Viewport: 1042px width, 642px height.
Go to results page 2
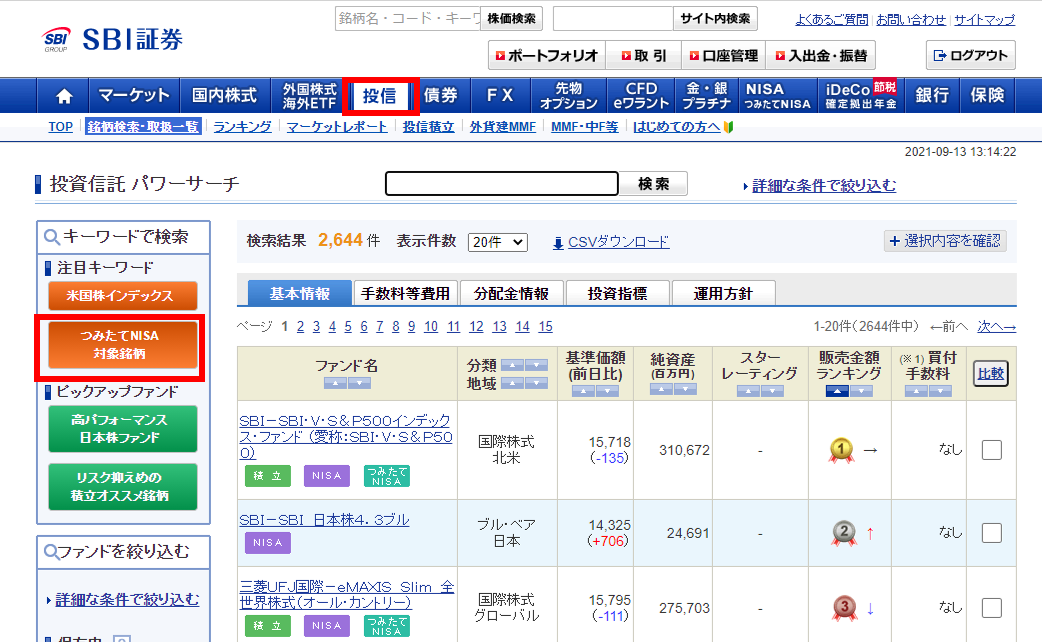[300, 326]
